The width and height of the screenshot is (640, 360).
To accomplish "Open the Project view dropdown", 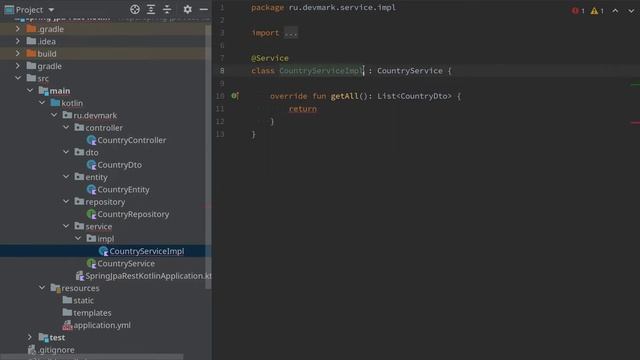I will [51, 10].
